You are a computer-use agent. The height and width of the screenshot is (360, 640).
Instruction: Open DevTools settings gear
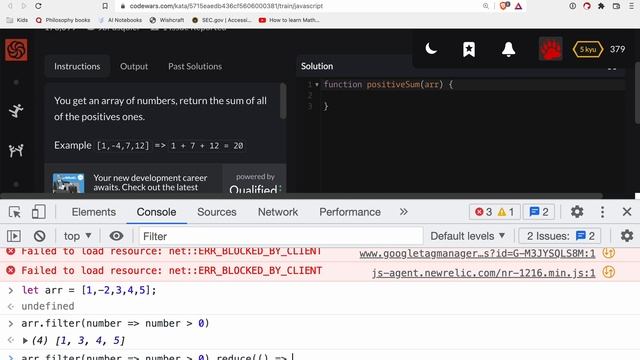click(577, 212)
